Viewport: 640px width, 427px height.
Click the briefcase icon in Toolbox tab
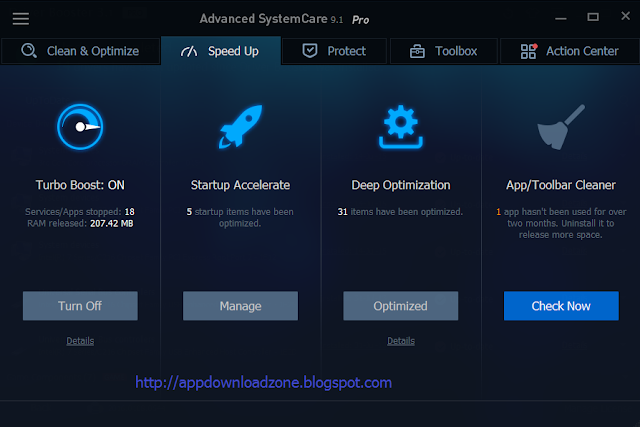(x=417, y=51)
